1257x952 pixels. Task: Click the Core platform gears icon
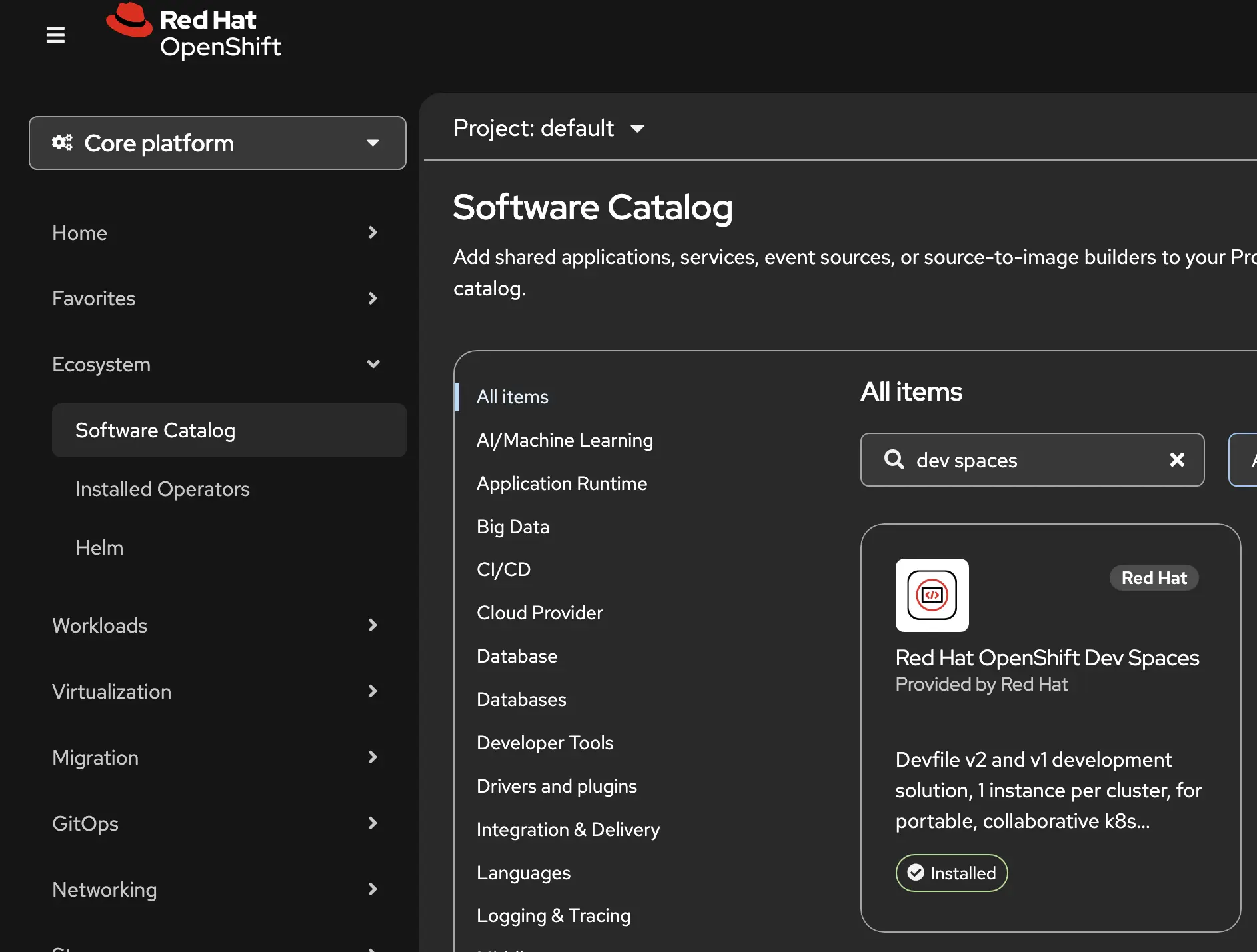[x=62, y=143]
